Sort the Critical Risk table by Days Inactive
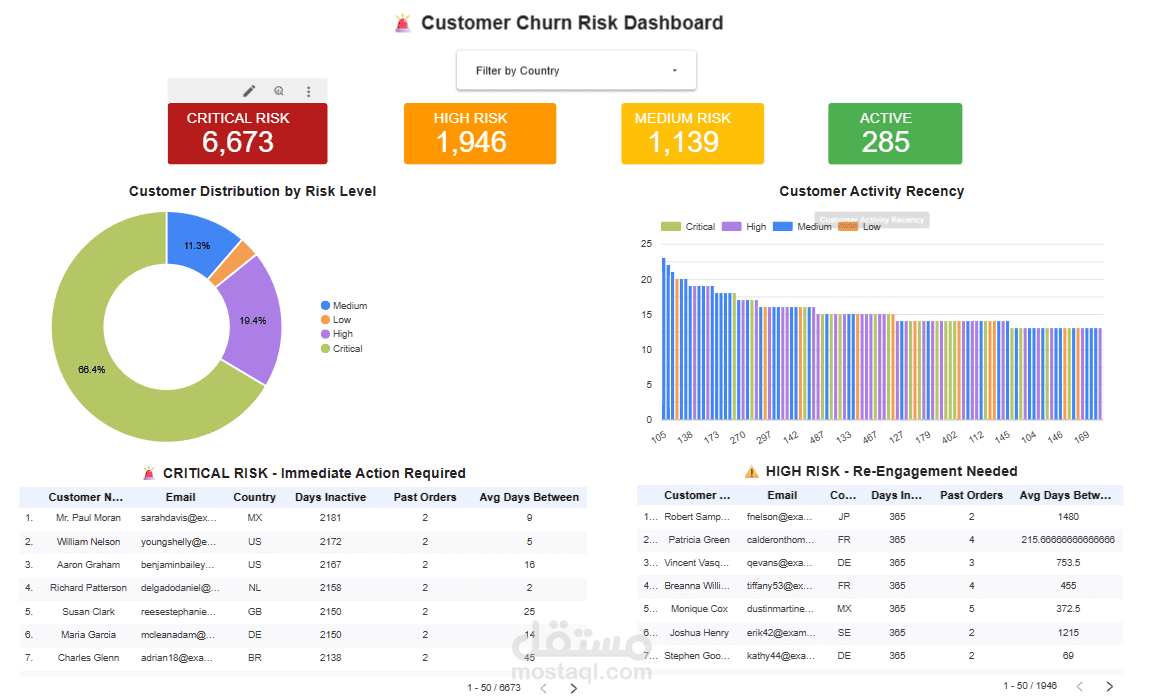 330,497
